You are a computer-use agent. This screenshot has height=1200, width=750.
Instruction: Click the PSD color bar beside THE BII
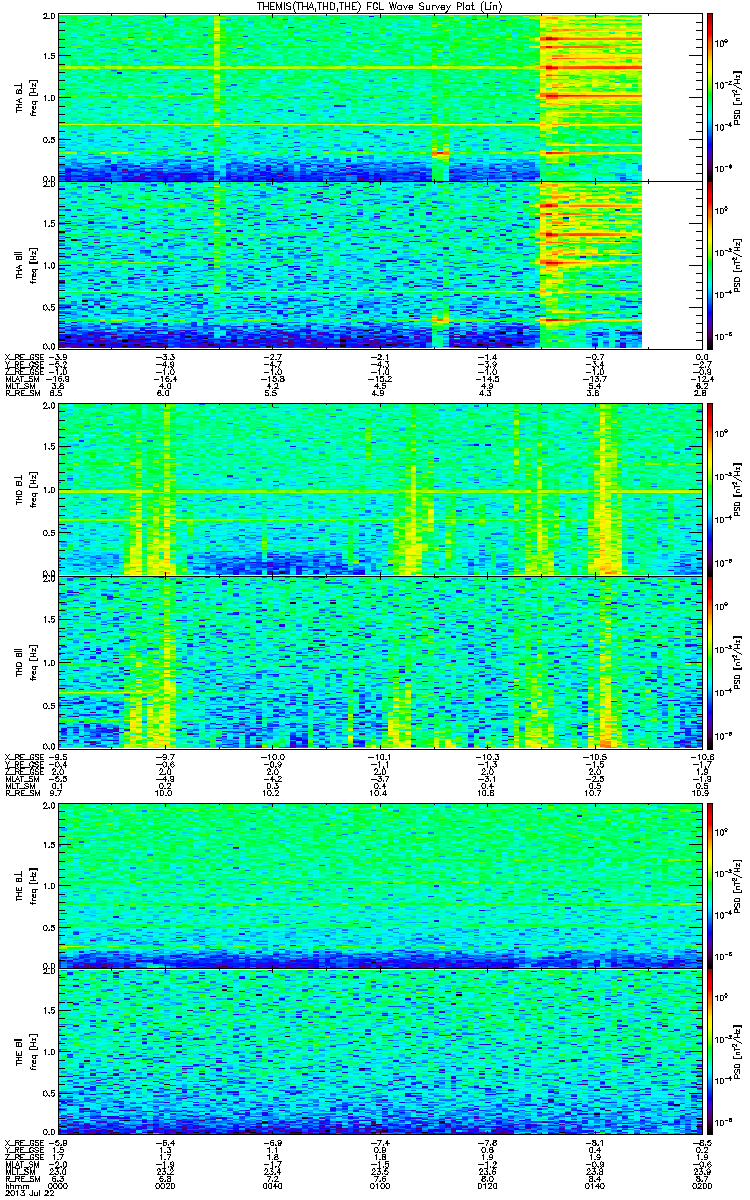click(710, 1051)
